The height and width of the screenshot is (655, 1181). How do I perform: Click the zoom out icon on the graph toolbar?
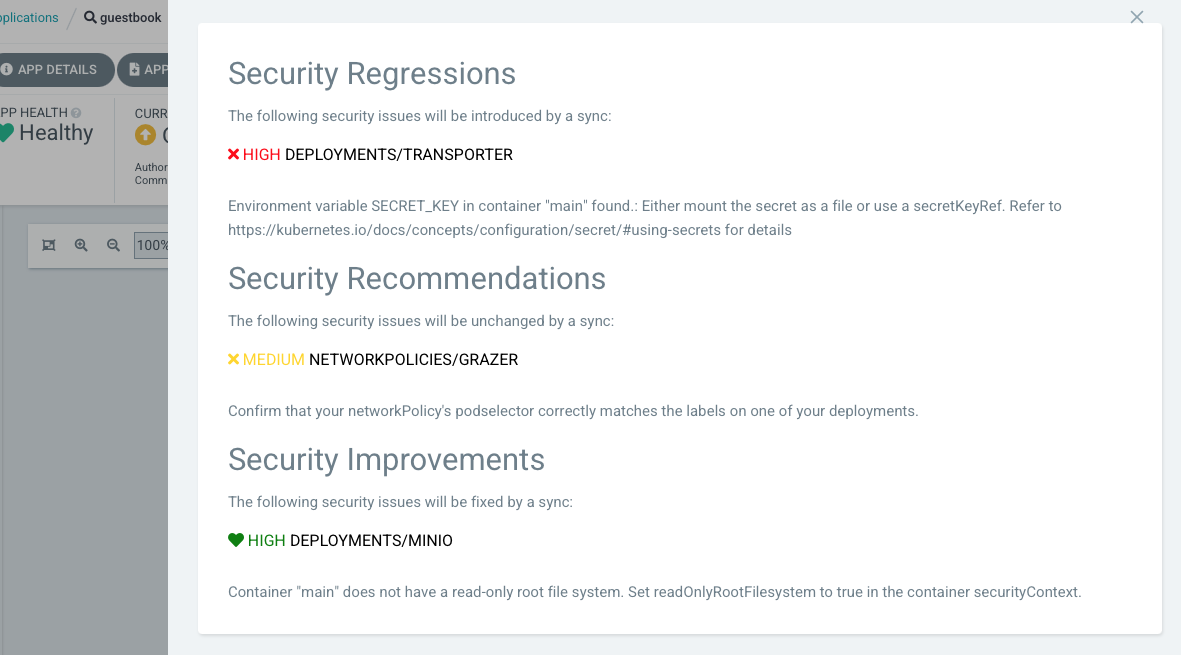113,244
